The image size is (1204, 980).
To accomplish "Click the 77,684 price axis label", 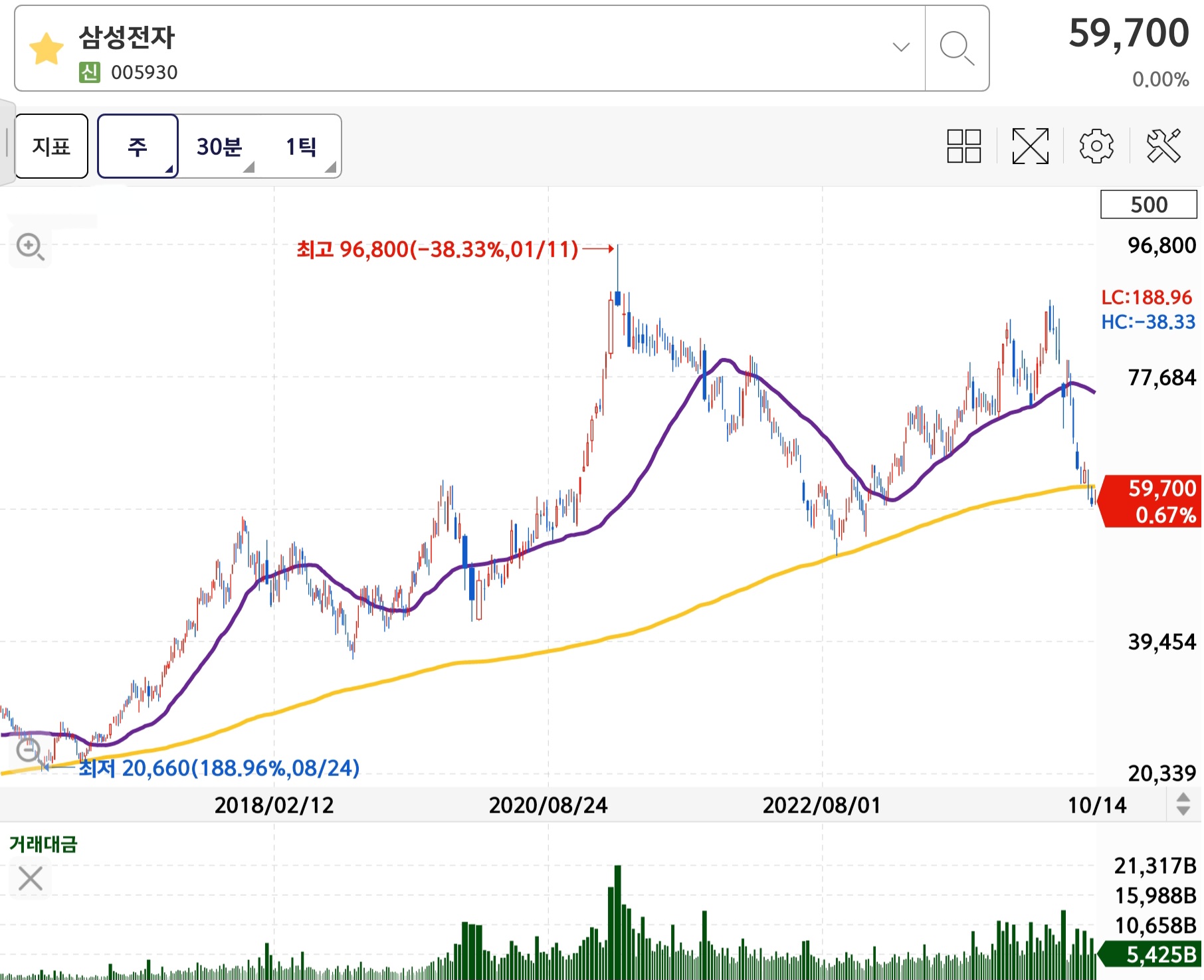I will (x=1162, y=377).
